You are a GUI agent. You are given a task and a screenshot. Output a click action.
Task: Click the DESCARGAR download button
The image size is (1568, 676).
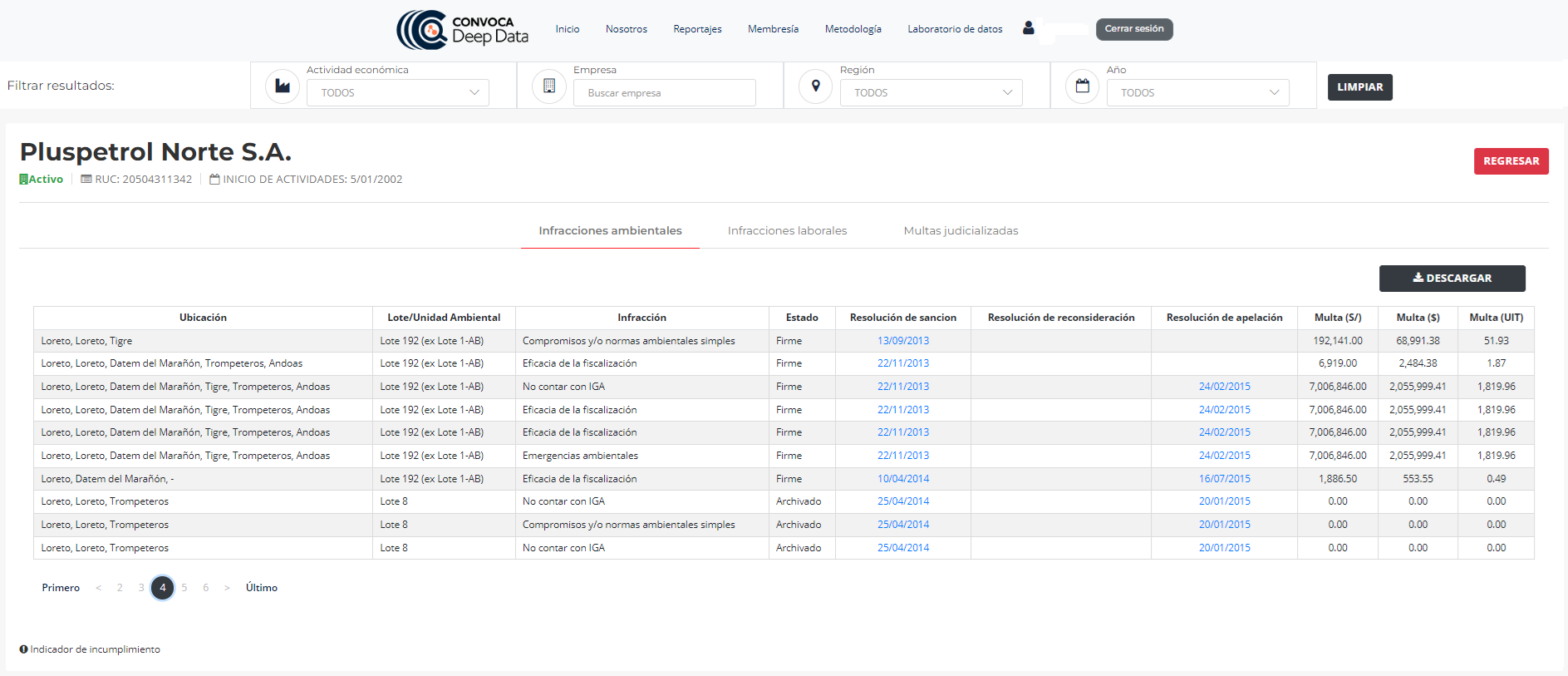coord(1452,279)
